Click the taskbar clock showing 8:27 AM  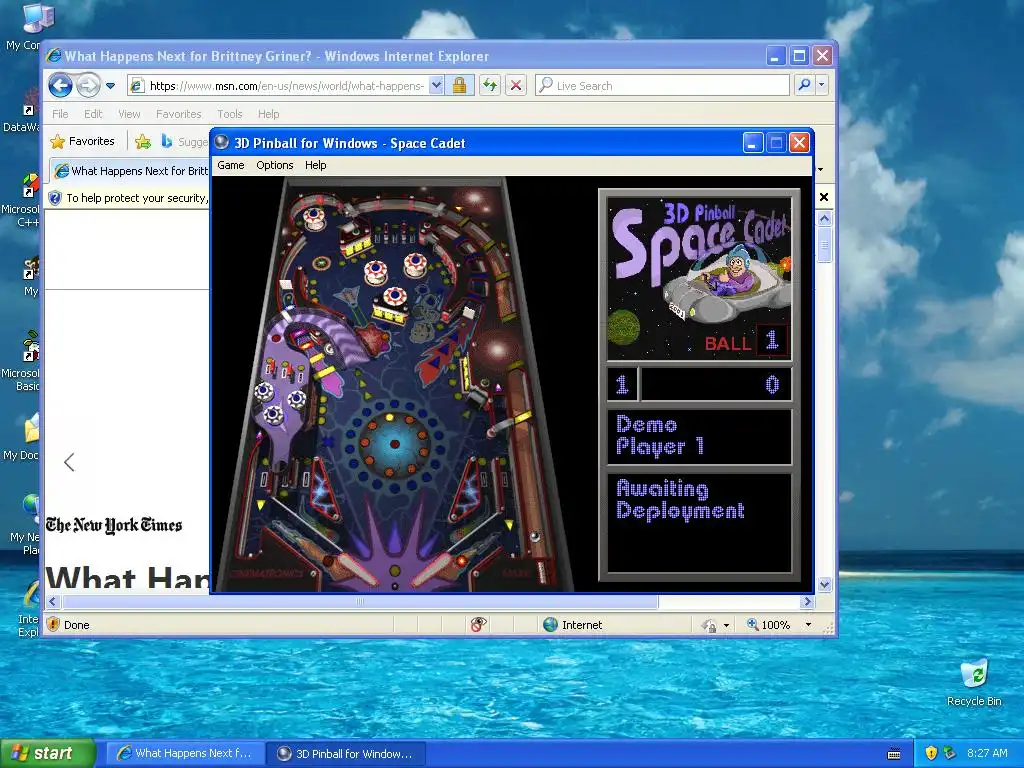pyautogui.click(x=987, y=753)
